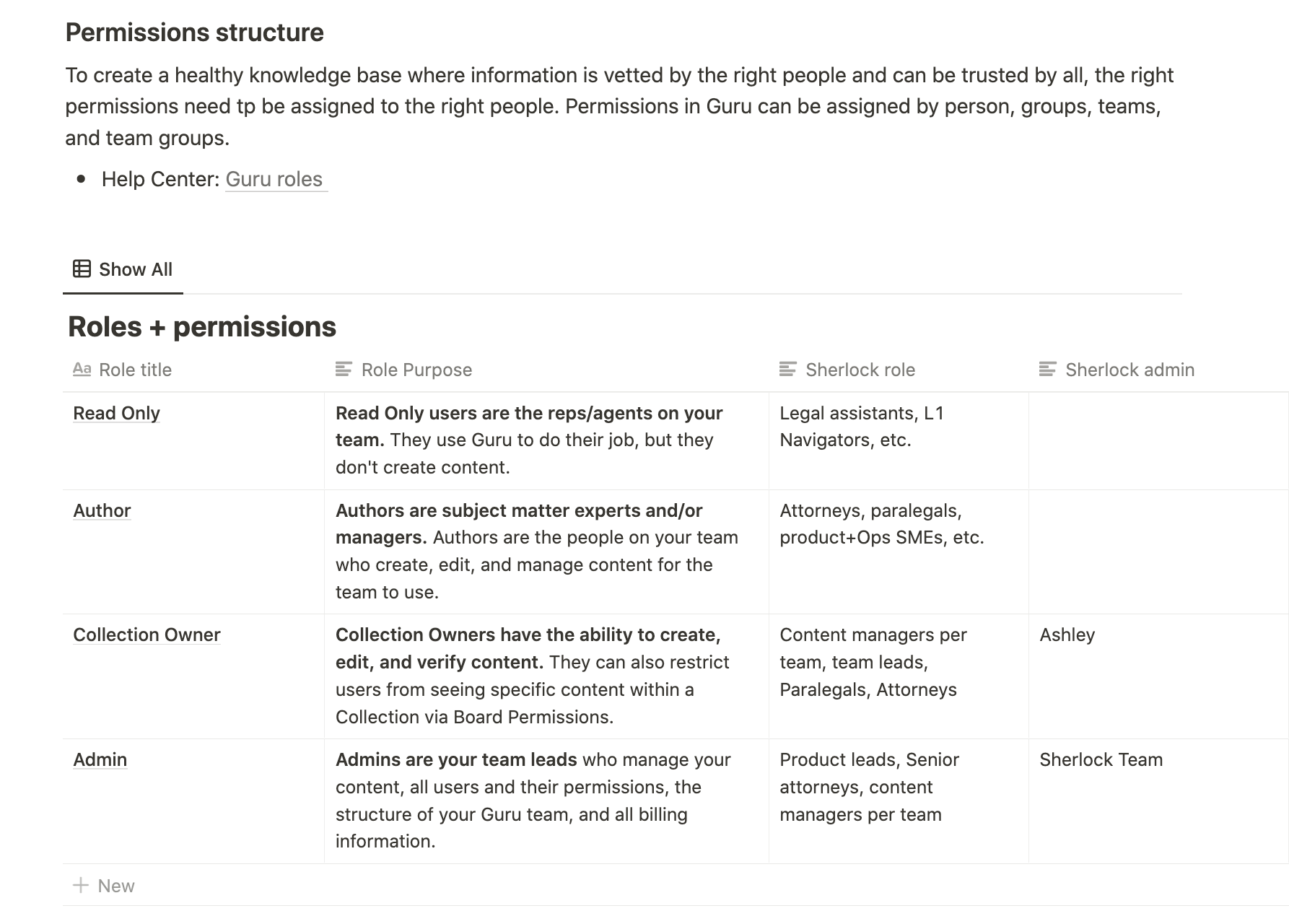1289x924 pixels.
Task: Click the Sherlock role column header
Action: (899, 370)
